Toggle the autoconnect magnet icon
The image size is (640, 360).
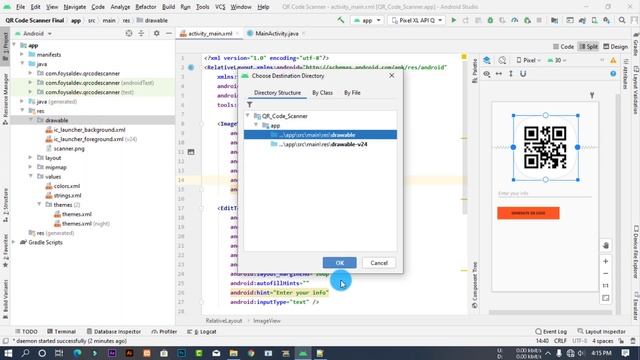(x=523, y=74)
